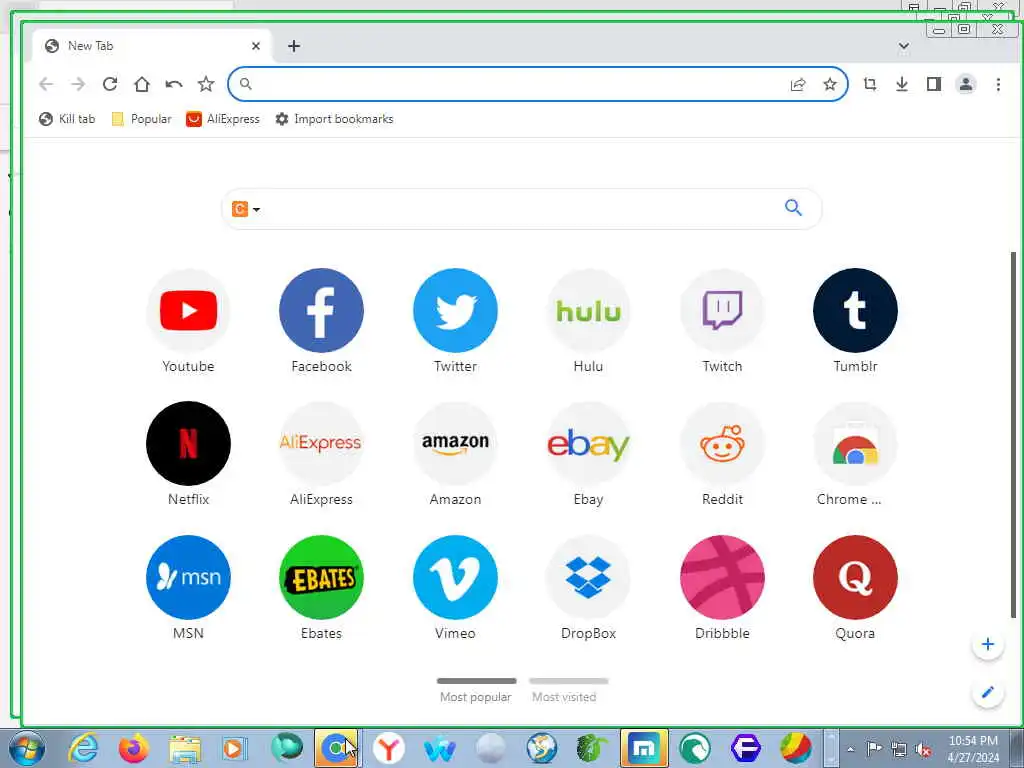Open Windows Explorer folder from taskbar
The image size is (1024, 768).
coord(185,748)
